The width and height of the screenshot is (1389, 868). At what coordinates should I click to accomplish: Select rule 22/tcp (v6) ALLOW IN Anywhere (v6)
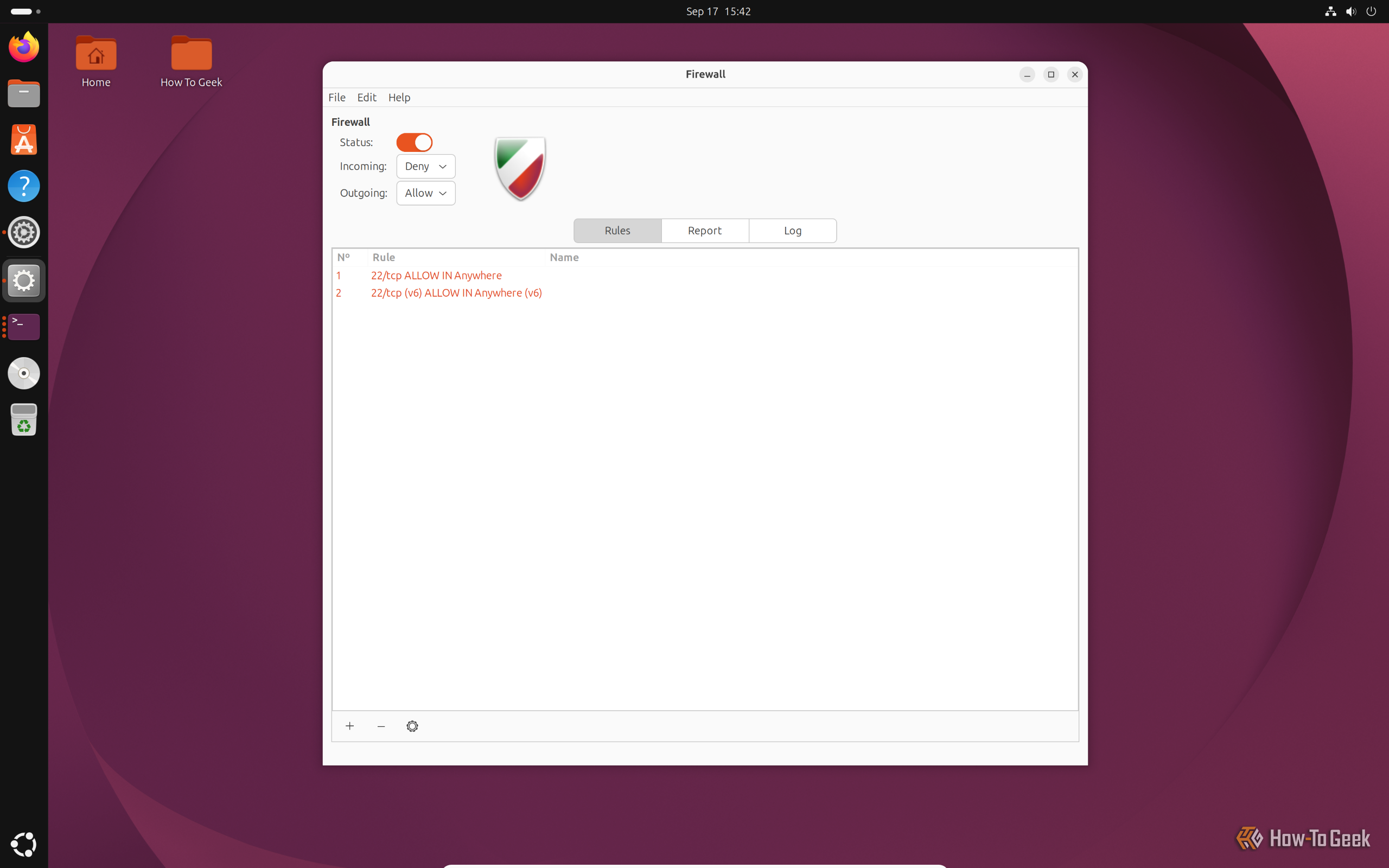point(705,293)
